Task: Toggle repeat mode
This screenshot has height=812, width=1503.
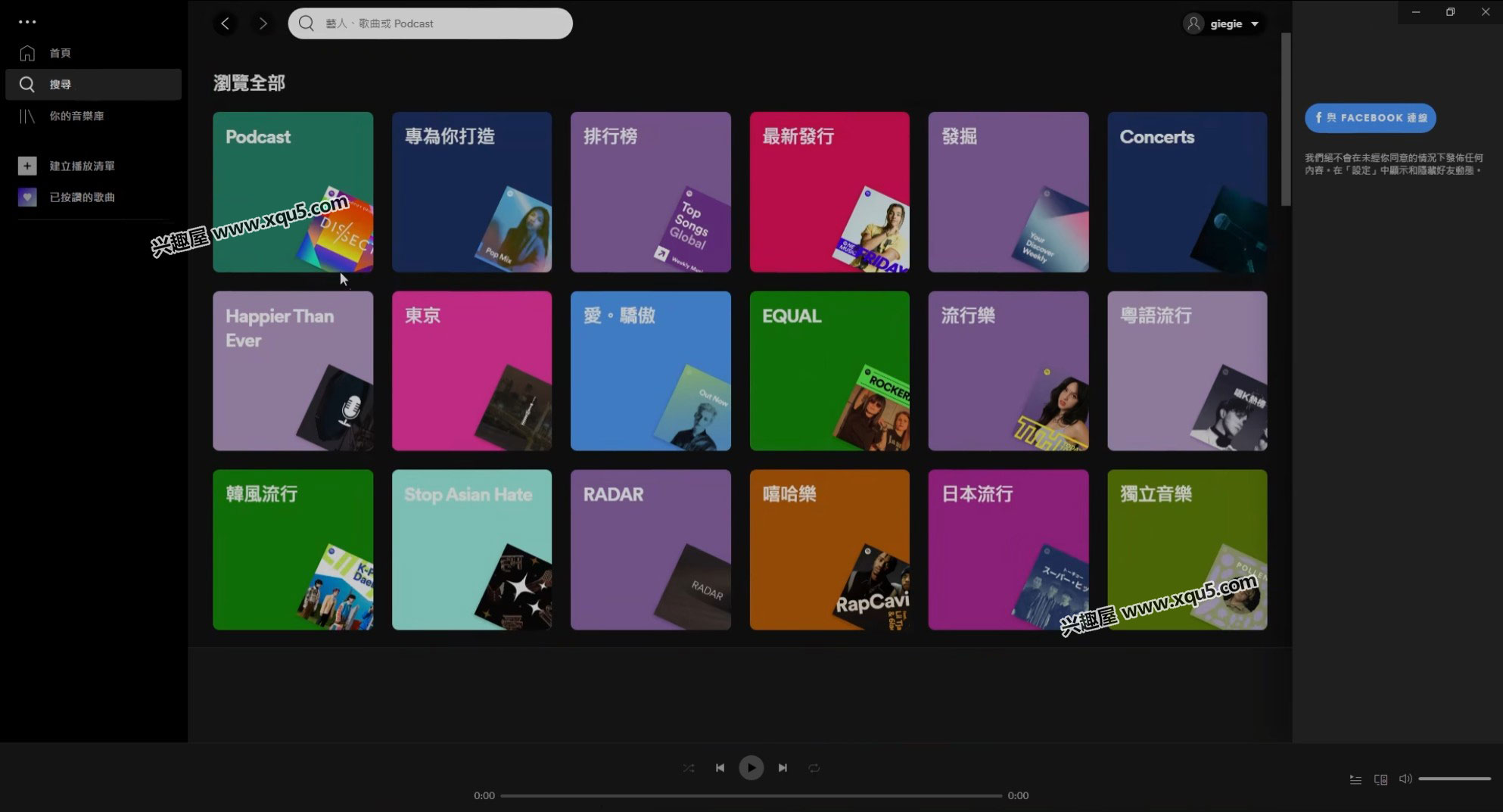Action: 814,768
